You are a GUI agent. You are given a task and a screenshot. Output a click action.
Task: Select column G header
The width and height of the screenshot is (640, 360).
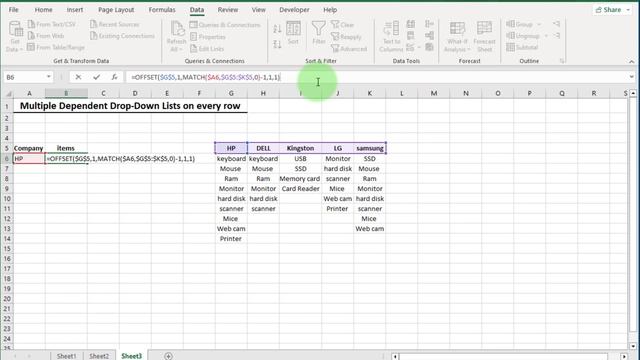tap(231, 93)
